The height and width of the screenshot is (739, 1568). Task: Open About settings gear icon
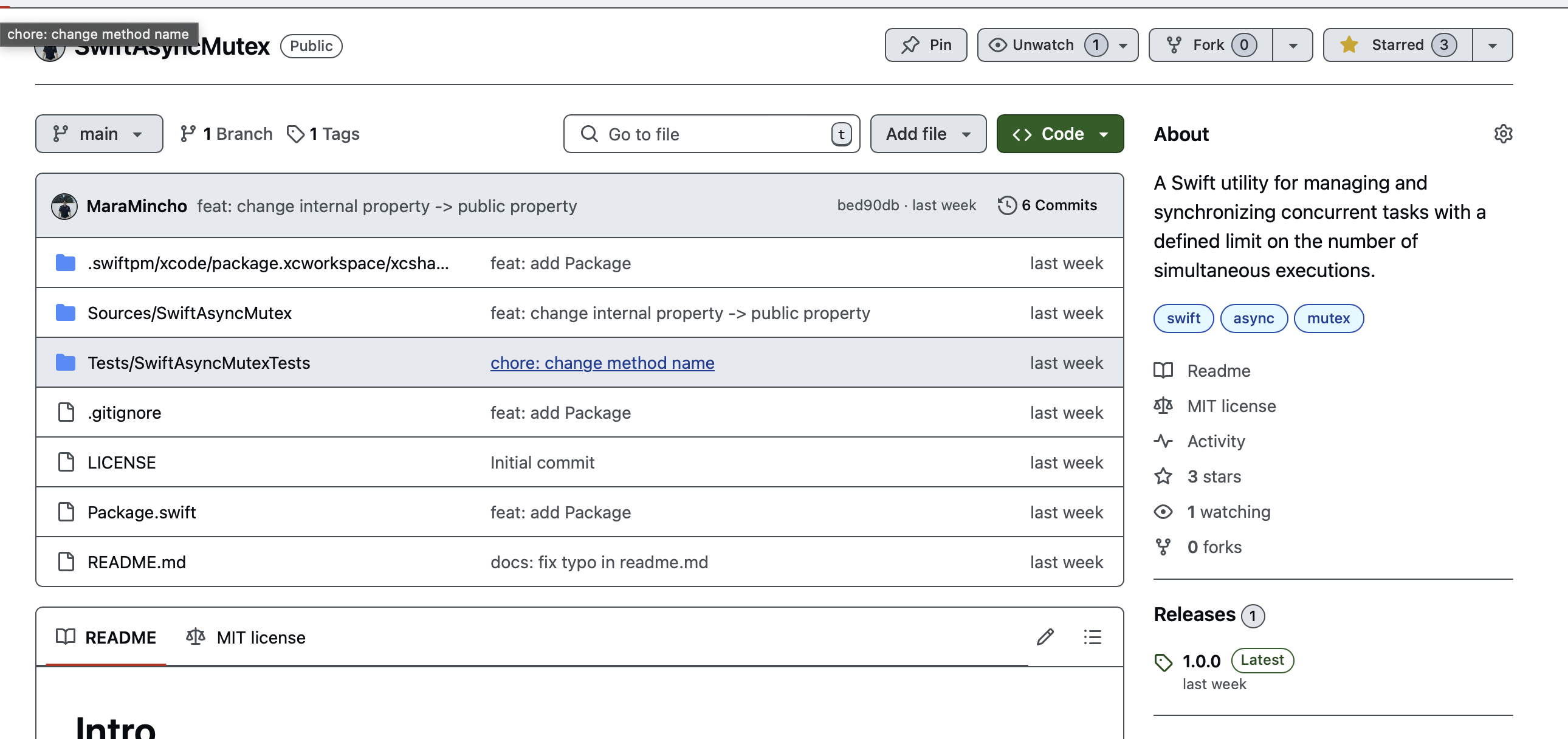(x=1503, y=134)
